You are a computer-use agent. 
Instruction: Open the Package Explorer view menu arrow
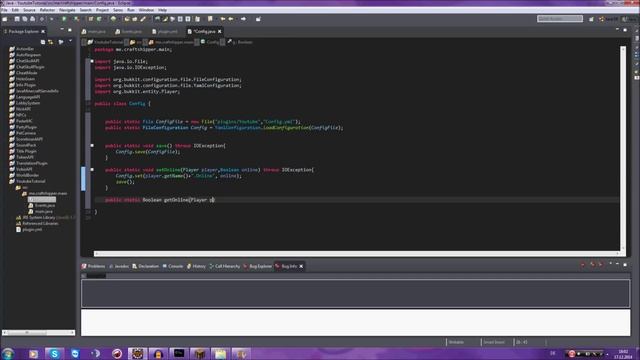point(70,41)
